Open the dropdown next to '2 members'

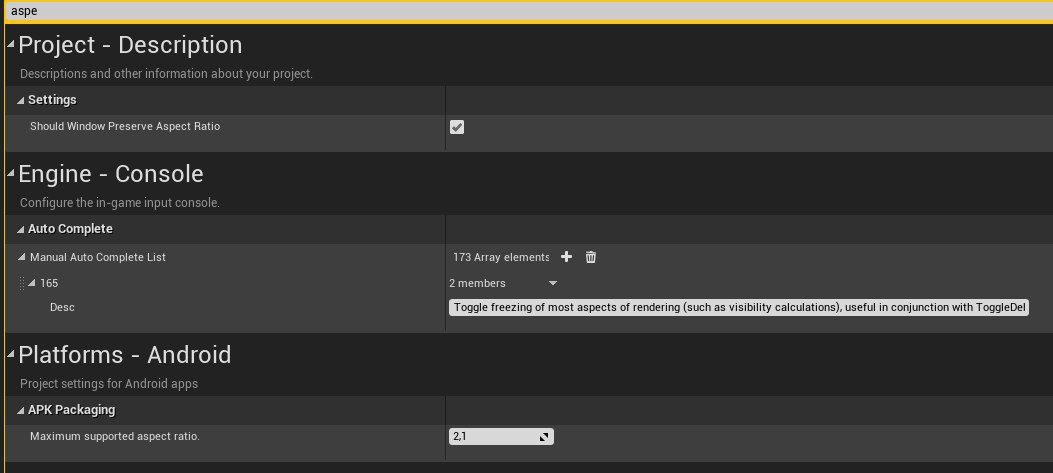(553, 284)
